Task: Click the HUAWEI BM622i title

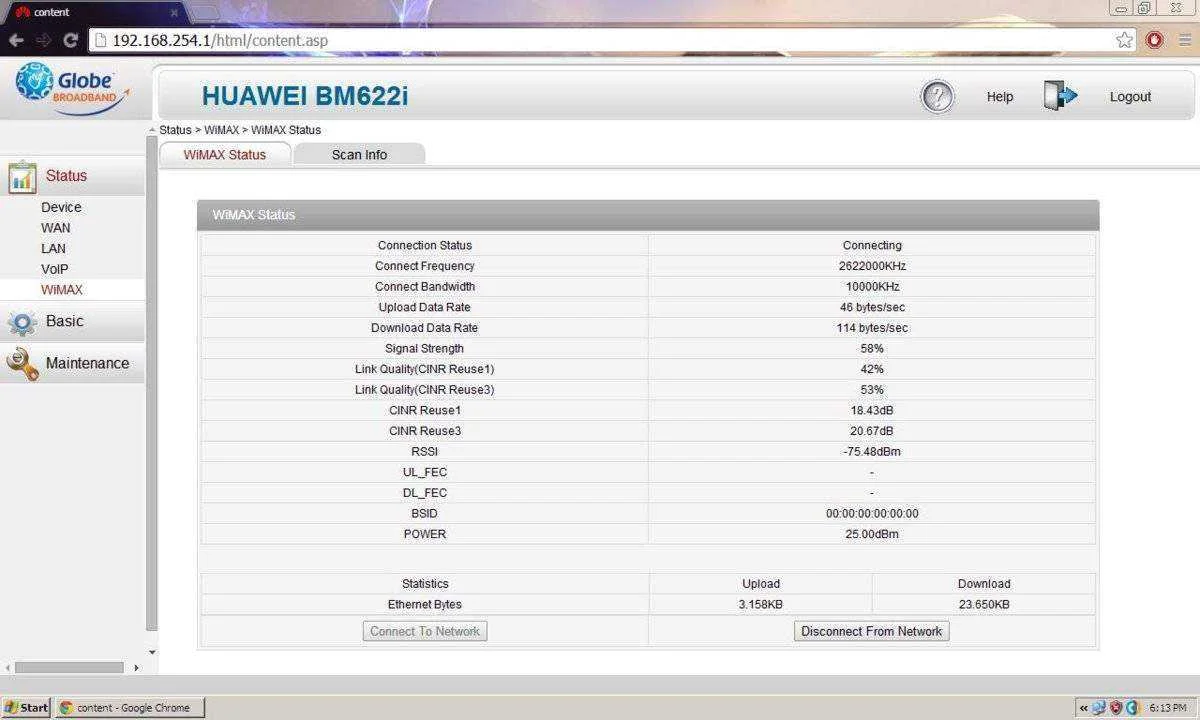Action: 305,96
